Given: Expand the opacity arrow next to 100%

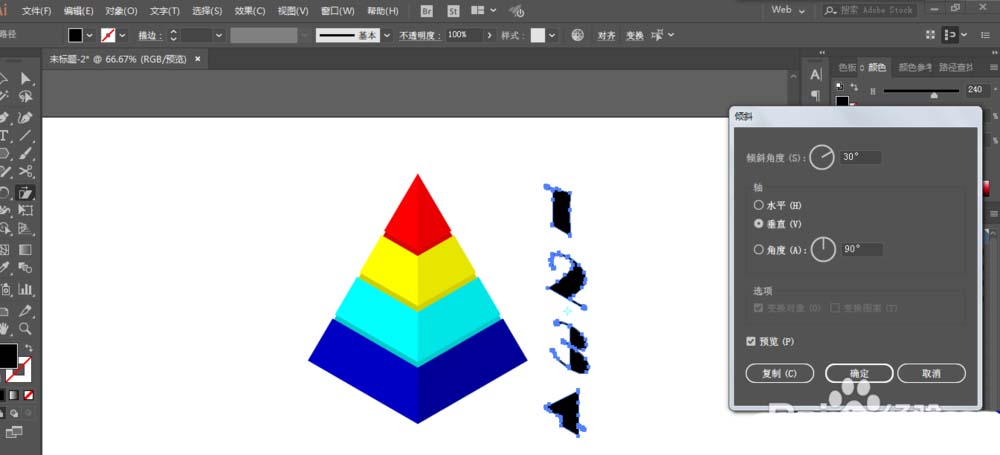Looking at the screenshot, I should (x=489, y=35).
